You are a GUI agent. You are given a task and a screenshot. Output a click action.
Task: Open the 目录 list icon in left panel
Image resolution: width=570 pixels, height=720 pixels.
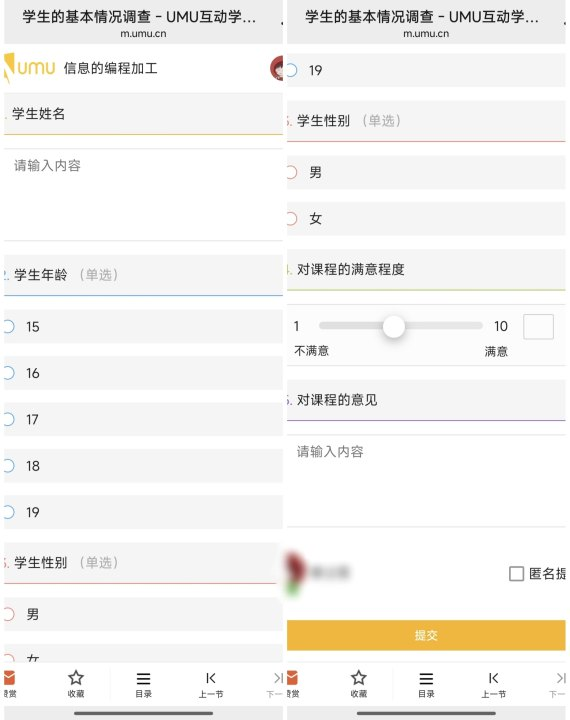(143, 678)
